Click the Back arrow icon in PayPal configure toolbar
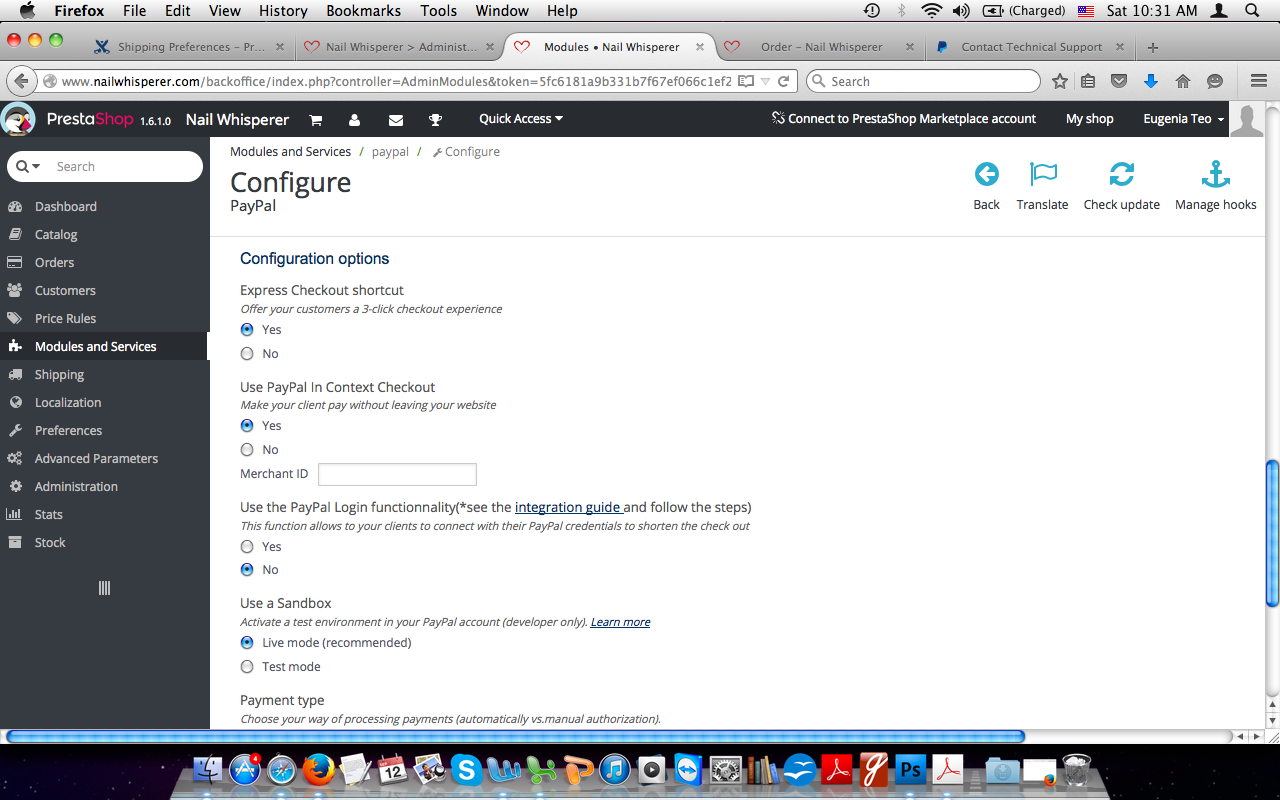 (x=986, y=175)
